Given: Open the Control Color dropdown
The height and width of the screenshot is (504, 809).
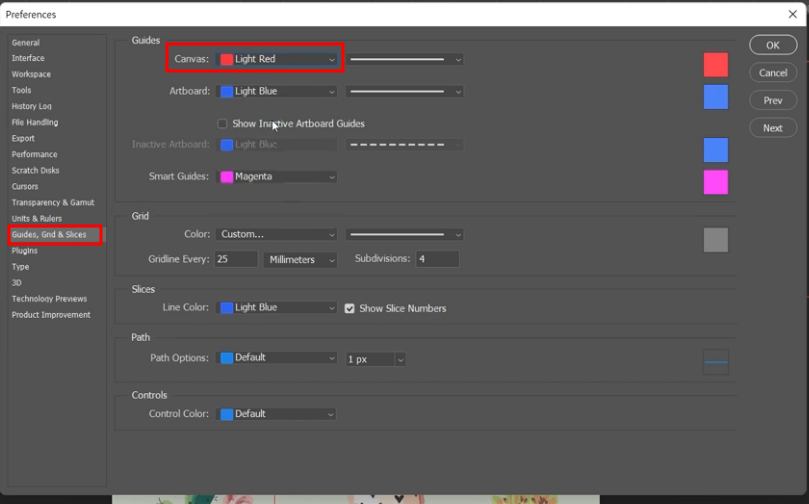Looking at the screenshot, I should pyautogui.click(x=277, y=414).
